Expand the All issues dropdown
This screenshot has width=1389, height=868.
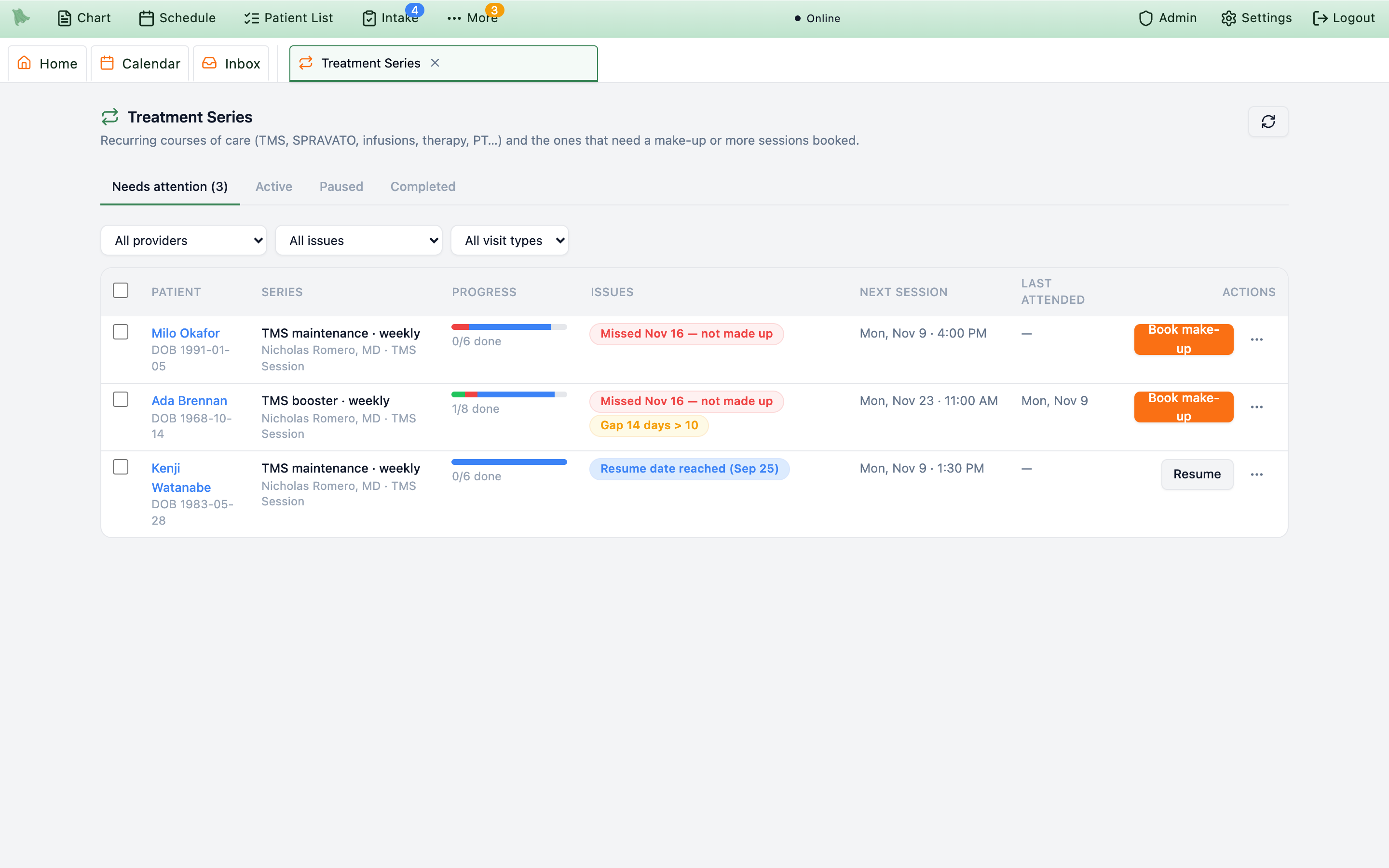coord(359,240)
